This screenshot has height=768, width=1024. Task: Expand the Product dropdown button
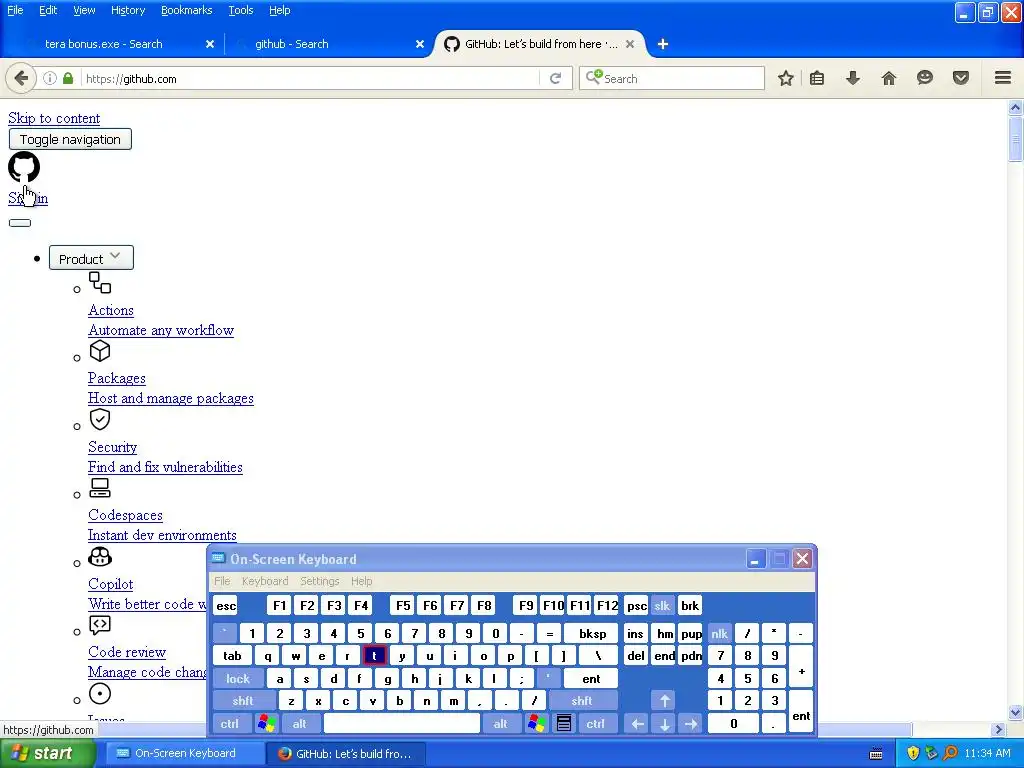point(91,257)
